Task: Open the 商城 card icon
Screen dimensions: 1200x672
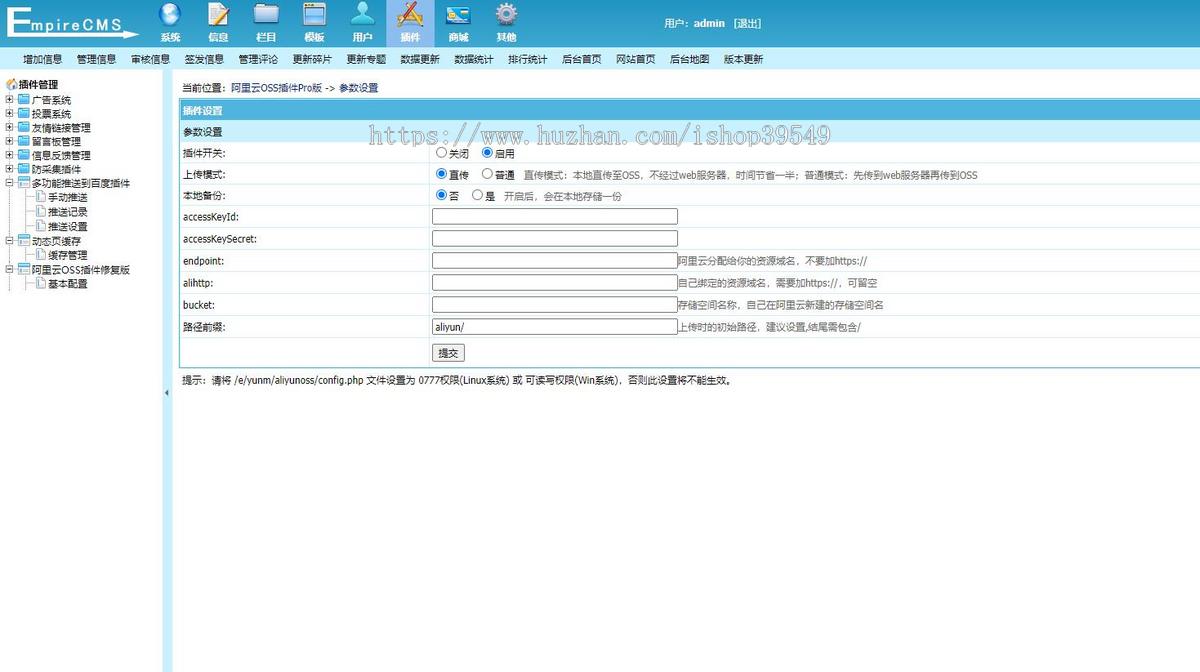Action: [458, 15]
